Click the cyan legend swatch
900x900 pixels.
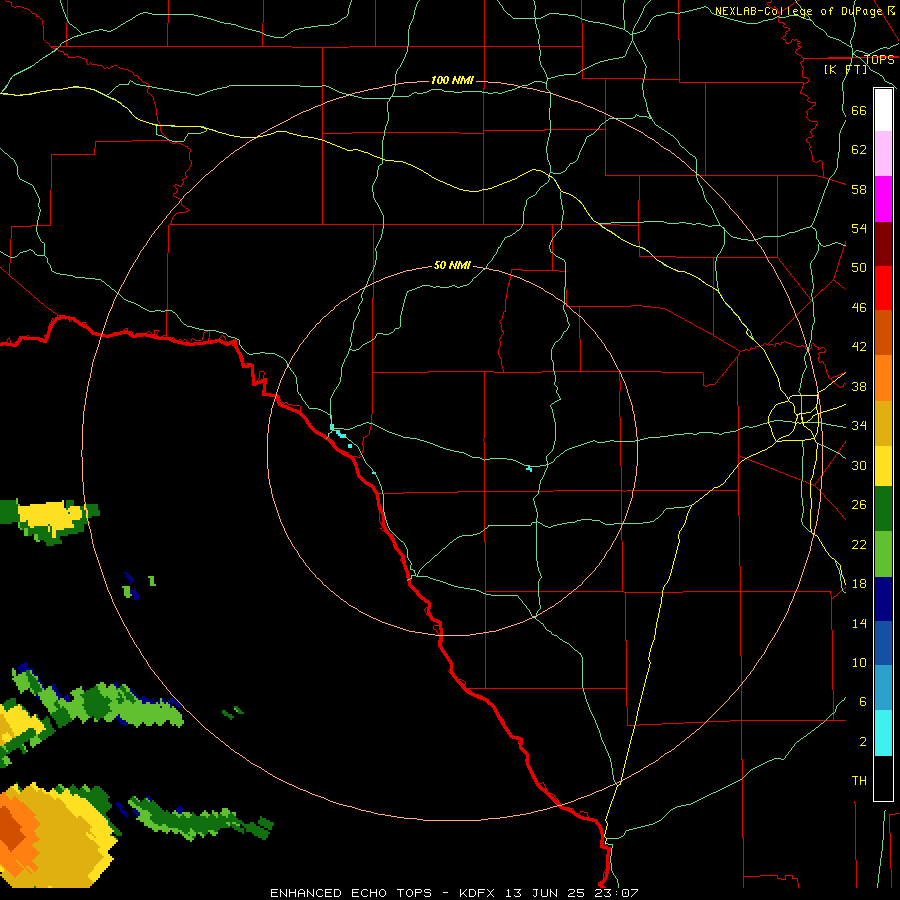click(883, 733)
